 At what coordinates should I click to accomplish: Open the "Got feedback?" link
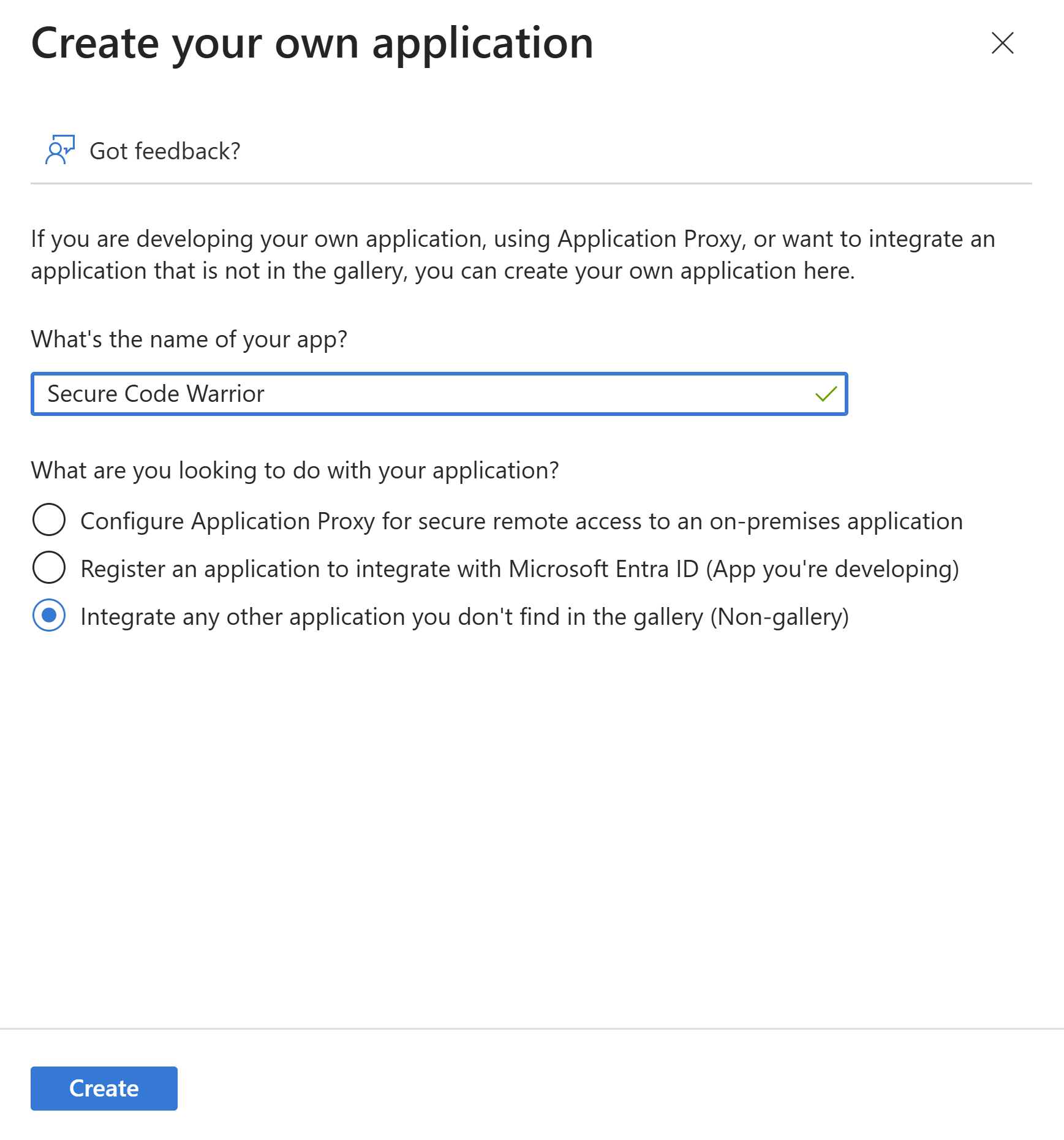pos(165,149)
